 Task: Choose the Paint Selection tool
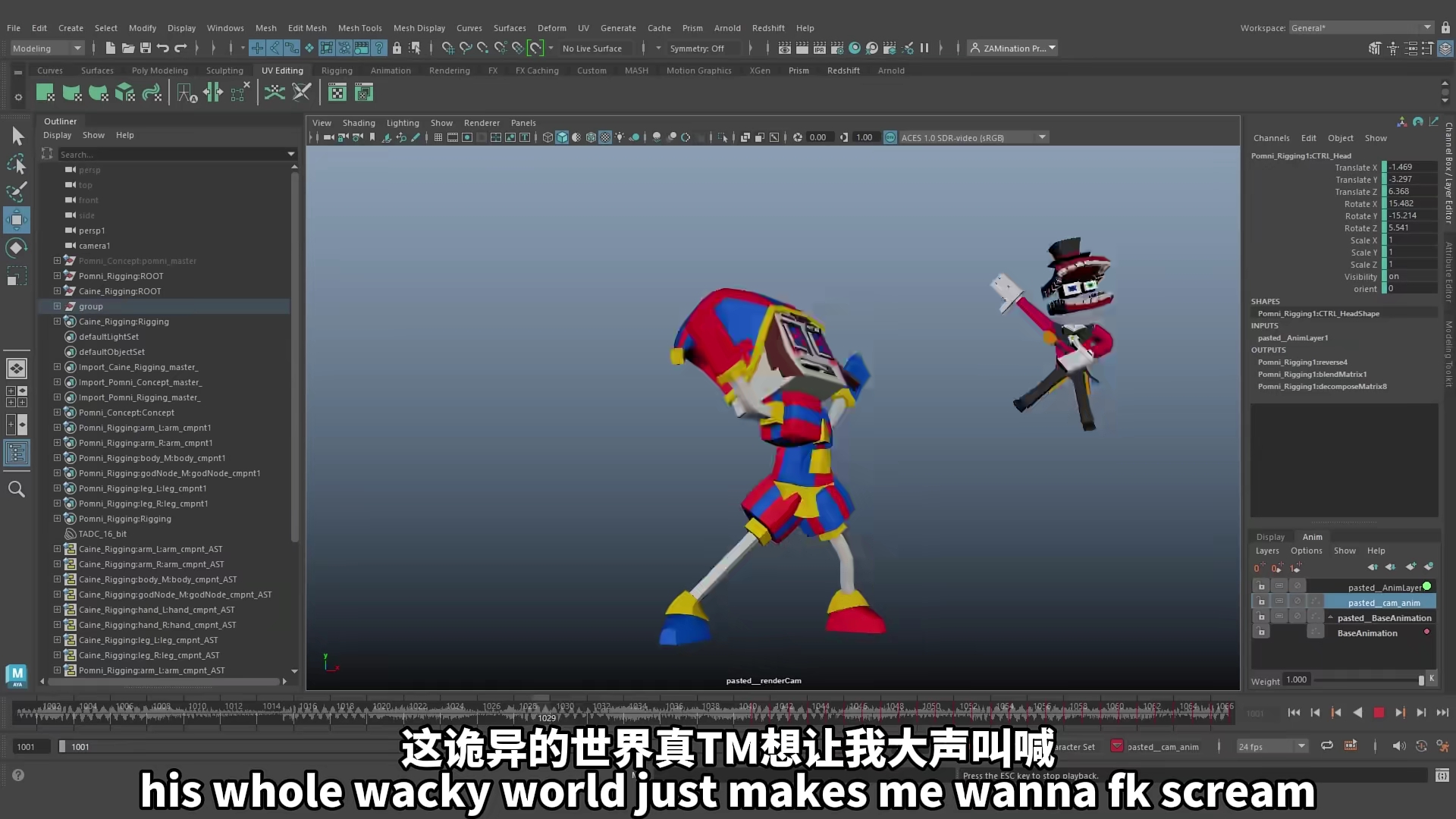point(17,192)
